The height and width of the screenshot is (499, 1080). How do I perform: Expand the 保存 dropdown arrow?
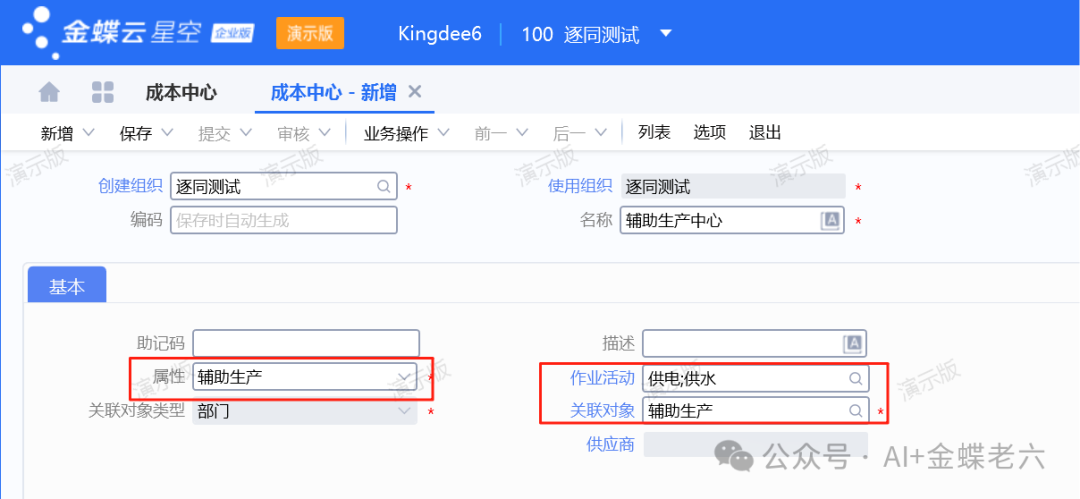click(167, 133)
